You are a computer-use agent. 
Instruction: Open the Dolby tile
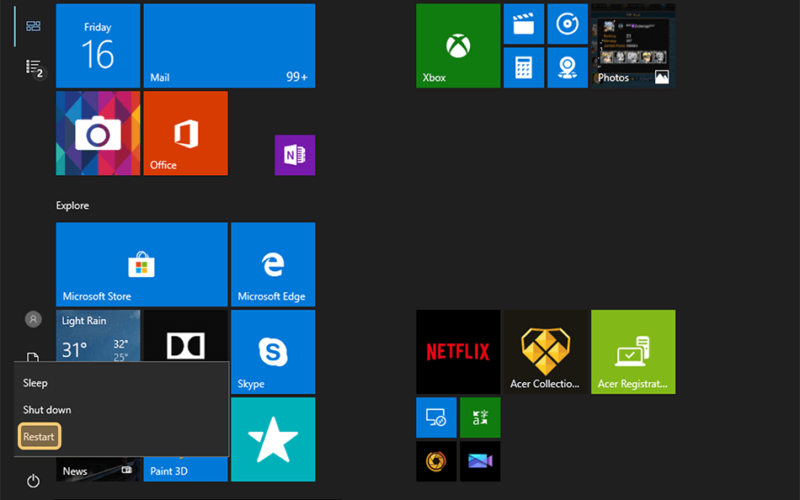pyautogui.click(x=186, y=336)
